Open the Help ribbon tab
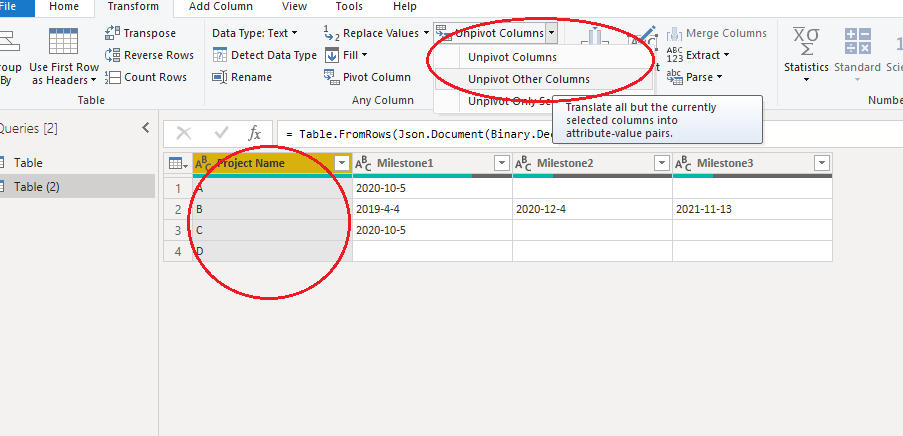The width and height of the screenshot is (903, 436). point(404,7)
